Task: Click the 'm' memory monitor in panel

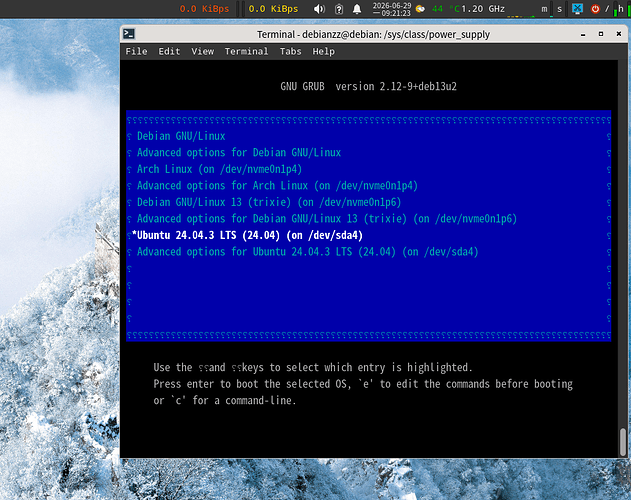Action: point(546,9)
